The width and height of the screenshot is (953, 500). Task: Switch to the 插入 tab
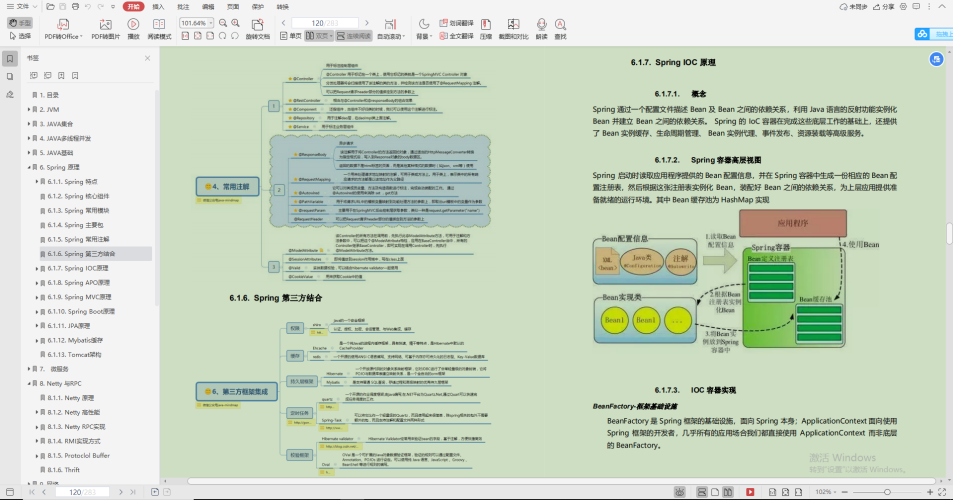(x=158, y=7)
